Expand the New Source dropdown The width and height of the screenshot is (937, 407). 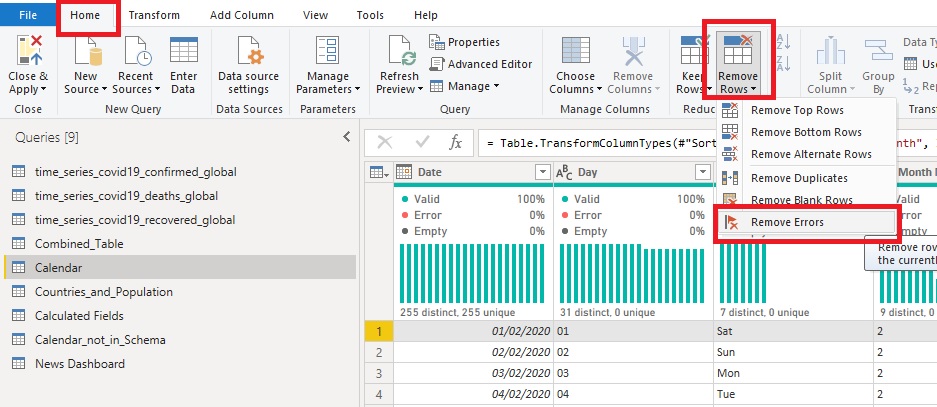(104, 90)
